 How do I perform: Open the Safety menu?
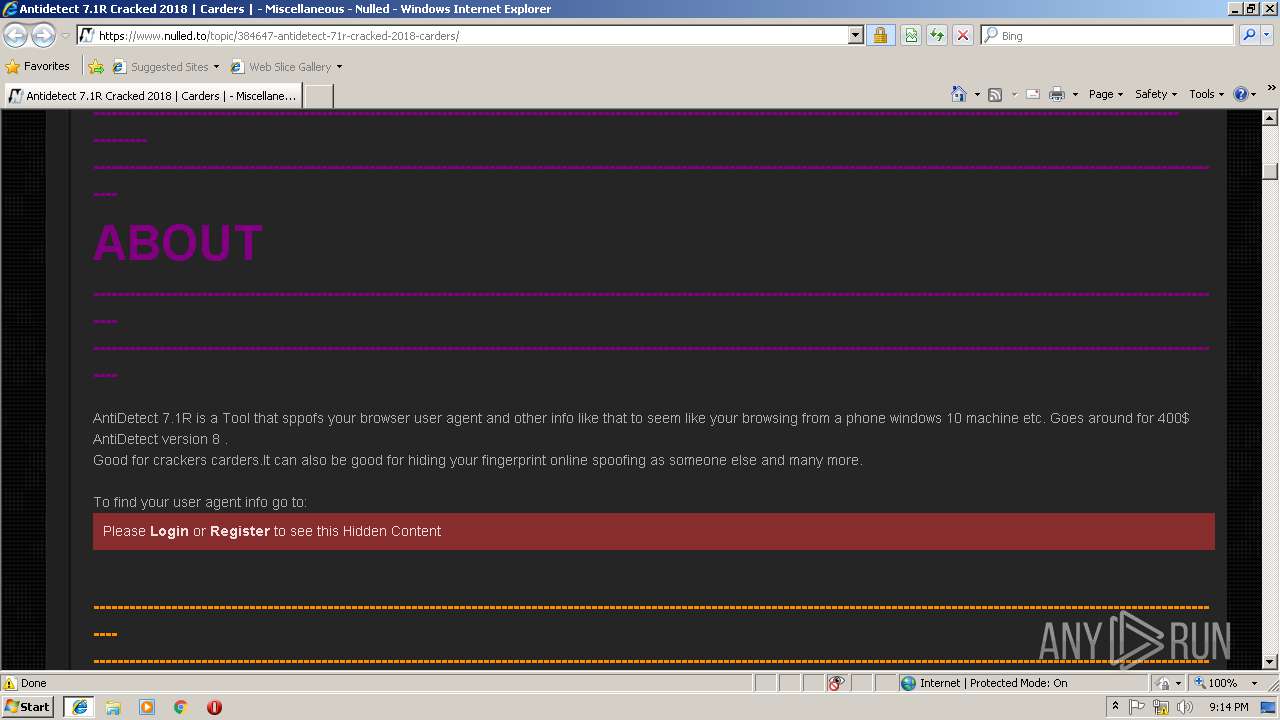coord(1156,94)
